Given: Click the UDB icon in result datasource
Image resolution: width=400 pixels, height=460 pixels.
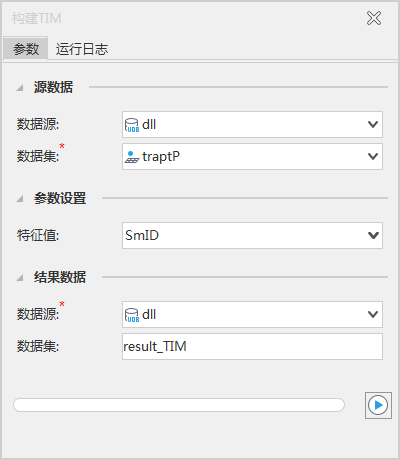Looking at the screenshot, I should 132,315.
